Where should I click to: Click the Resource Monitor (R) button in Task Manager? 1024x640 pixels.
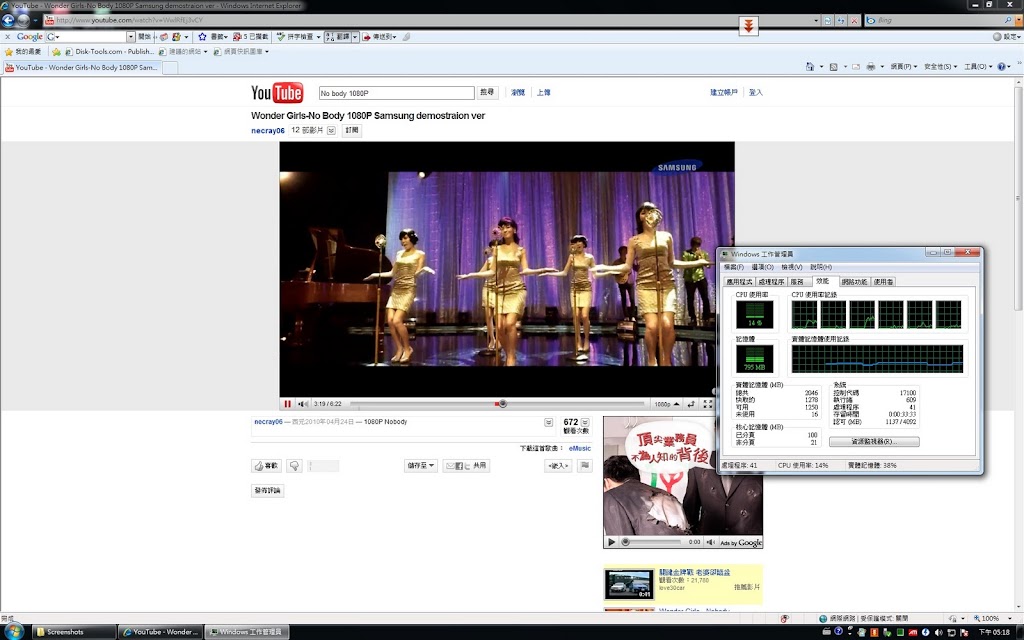(874, 442)
